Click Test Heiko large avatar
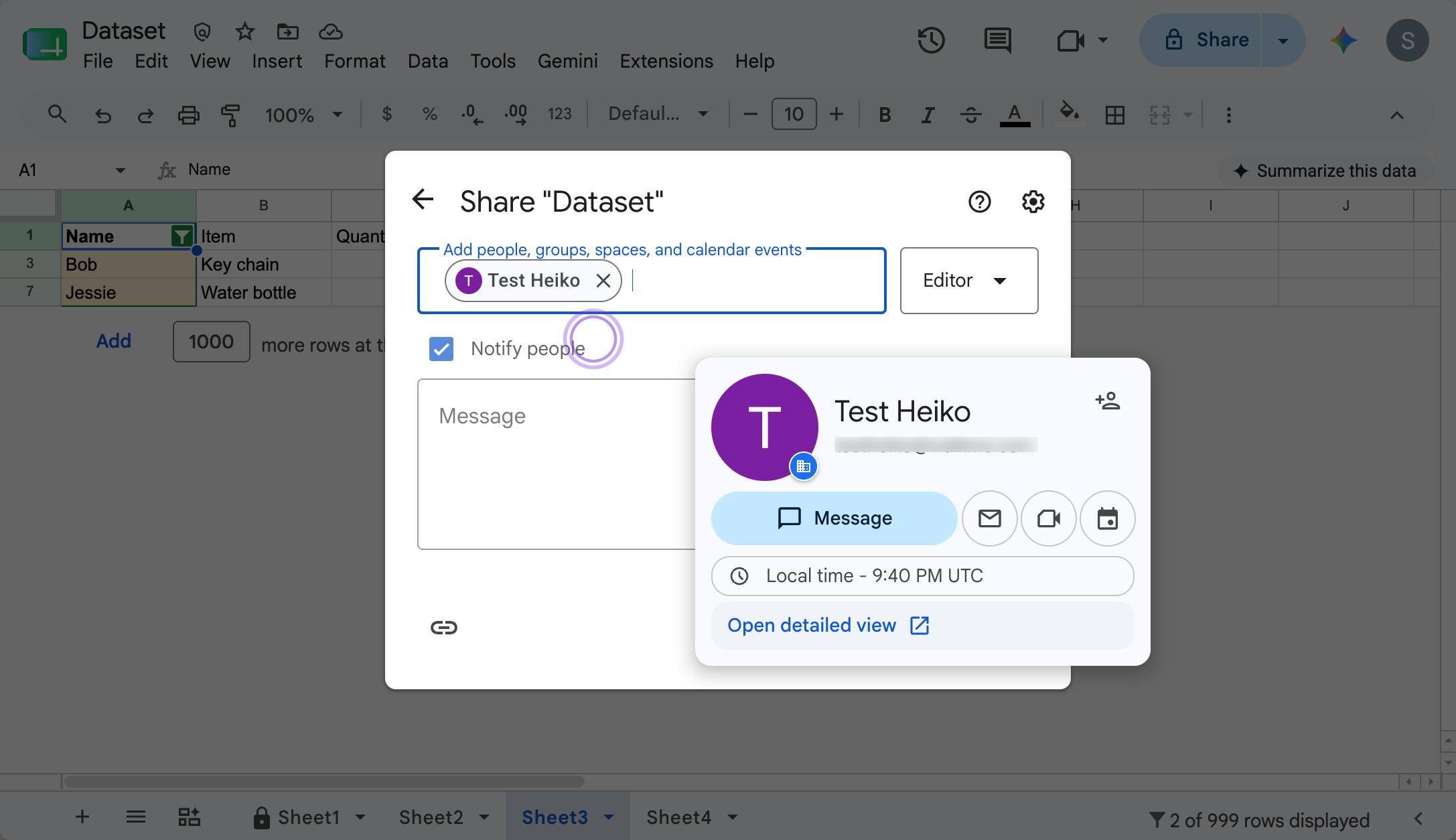 click(764, 427)
